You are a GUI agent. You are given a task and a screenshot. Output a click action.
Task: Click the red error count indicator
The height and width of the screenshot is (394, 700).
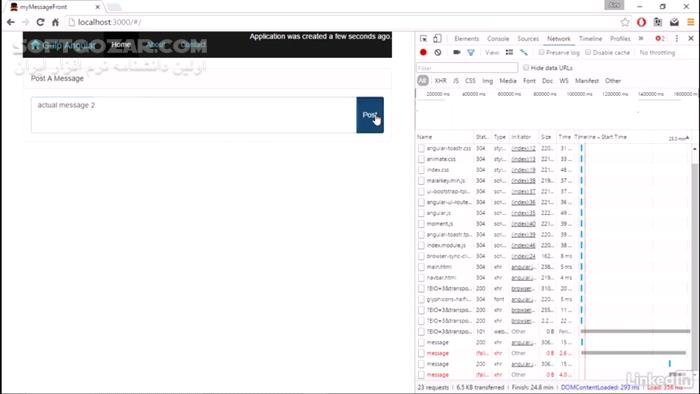[x=659, y=39]
